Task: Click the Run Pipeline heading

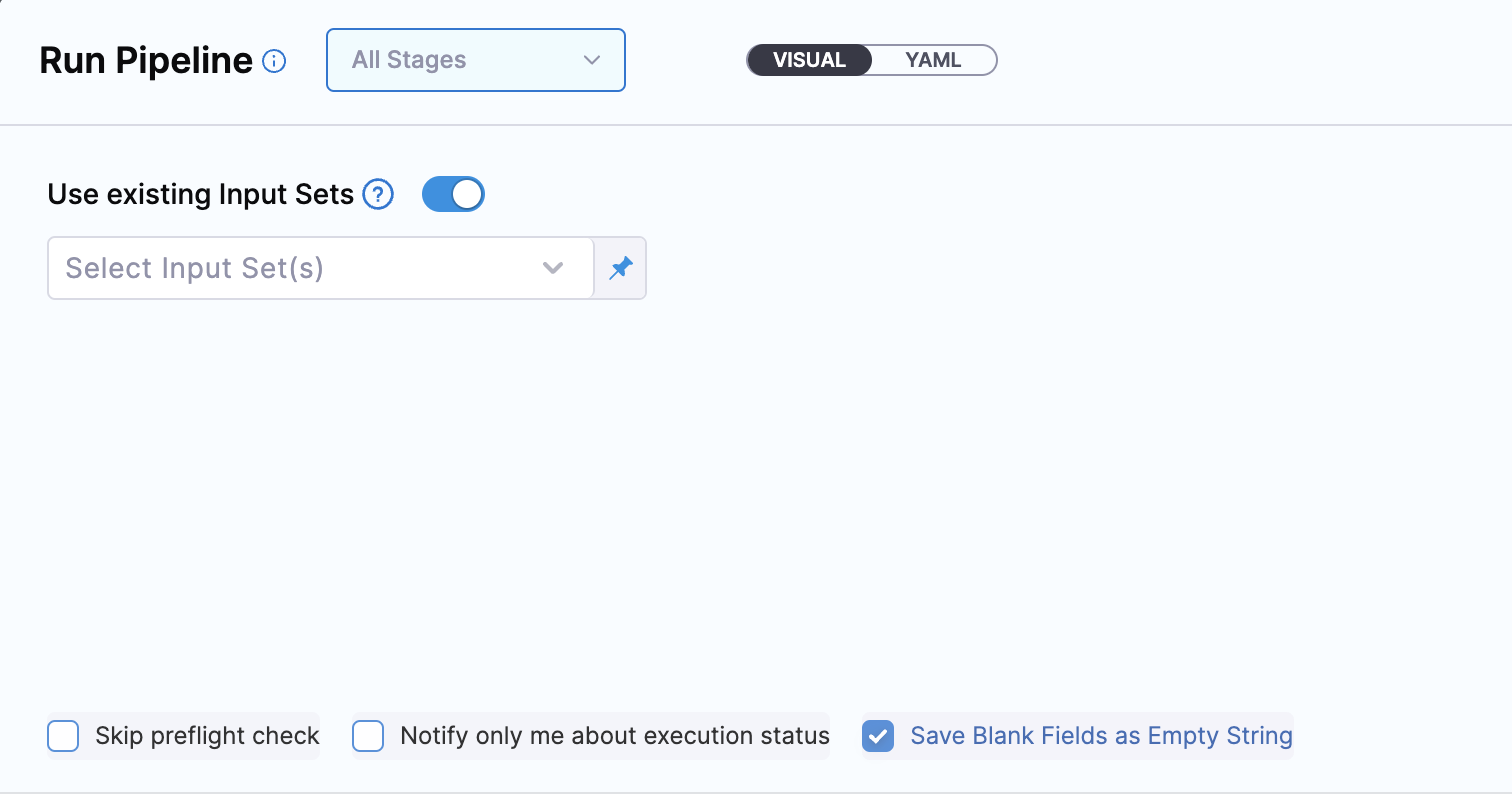Action: point(146,61)
